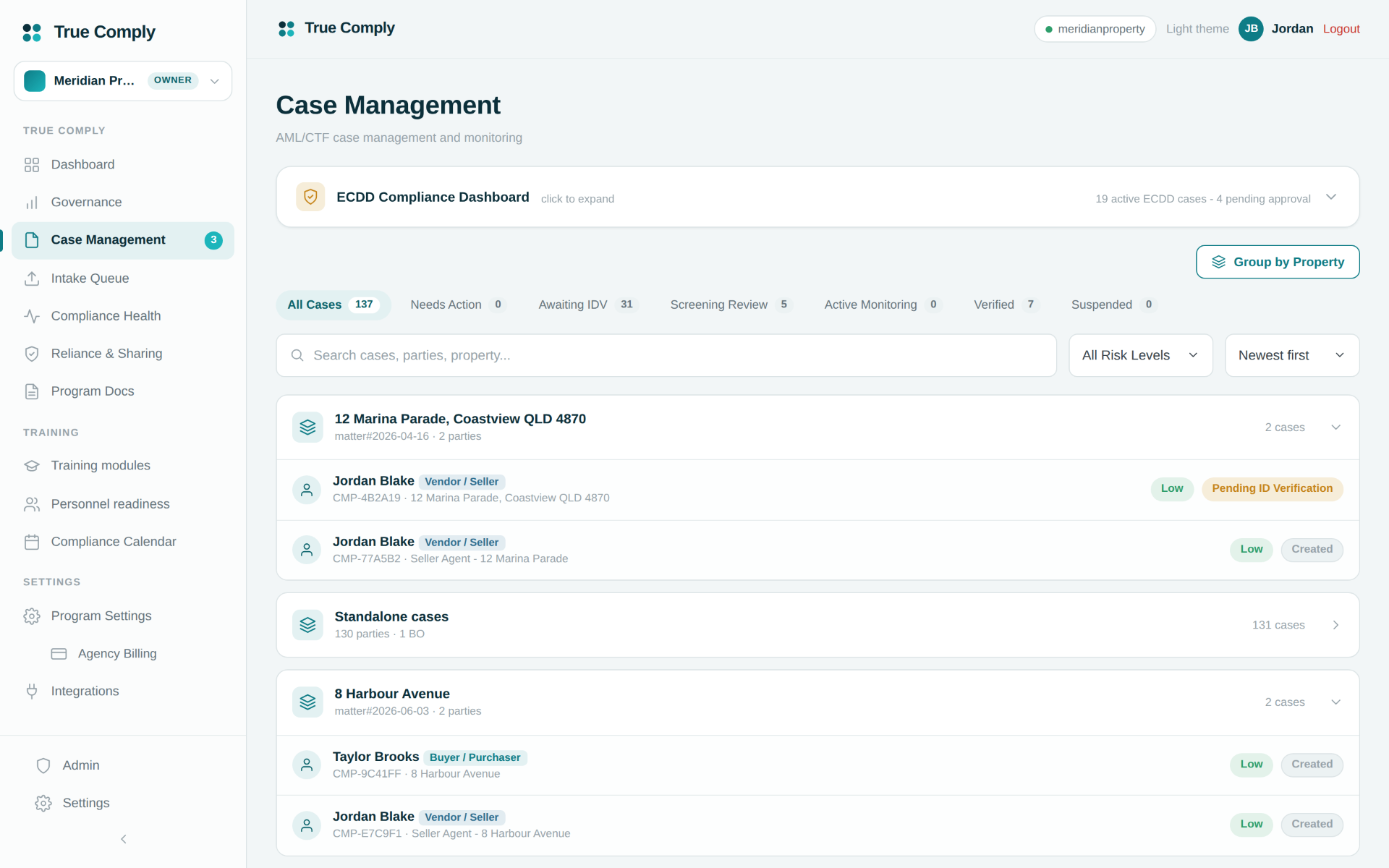Image resolution: width=1389 pixels, height=868 pixels.
Task: Click the Logout link
Action: [x=1341, y=29]
